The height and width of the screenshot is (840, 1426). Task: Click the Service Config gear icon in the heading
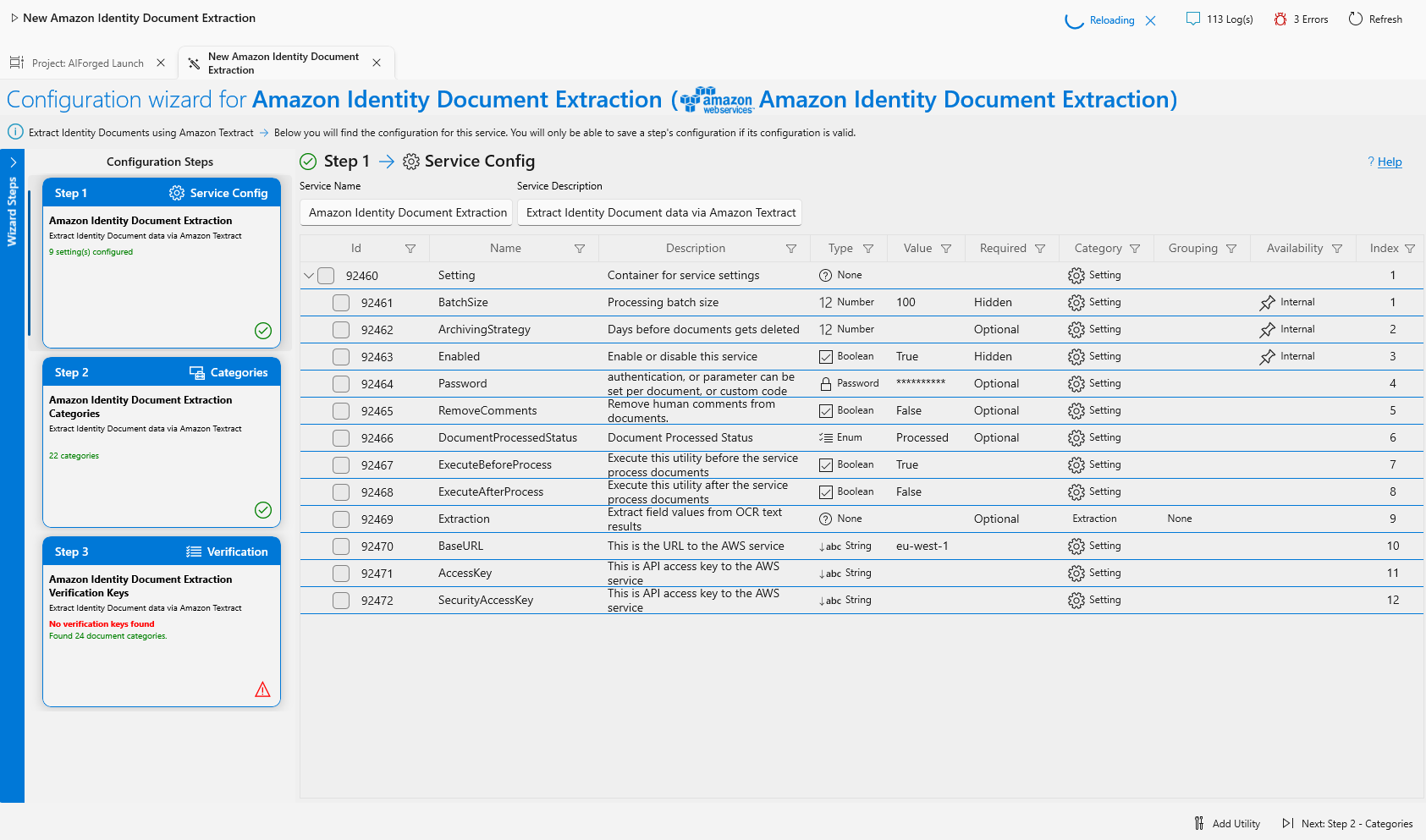[x=411, y=162]
